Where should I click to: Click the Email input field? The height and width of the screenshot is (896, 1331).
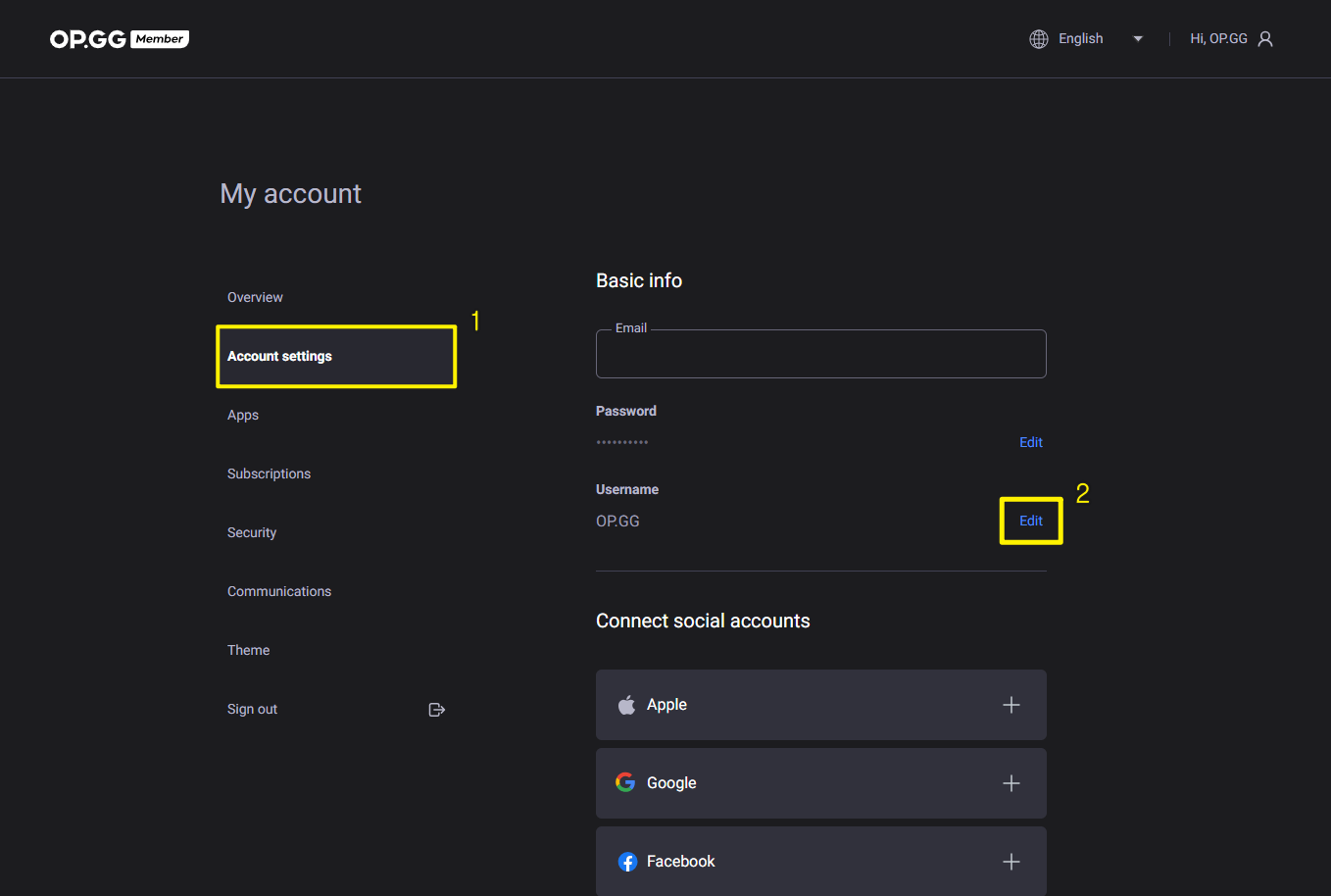point(821,354)
